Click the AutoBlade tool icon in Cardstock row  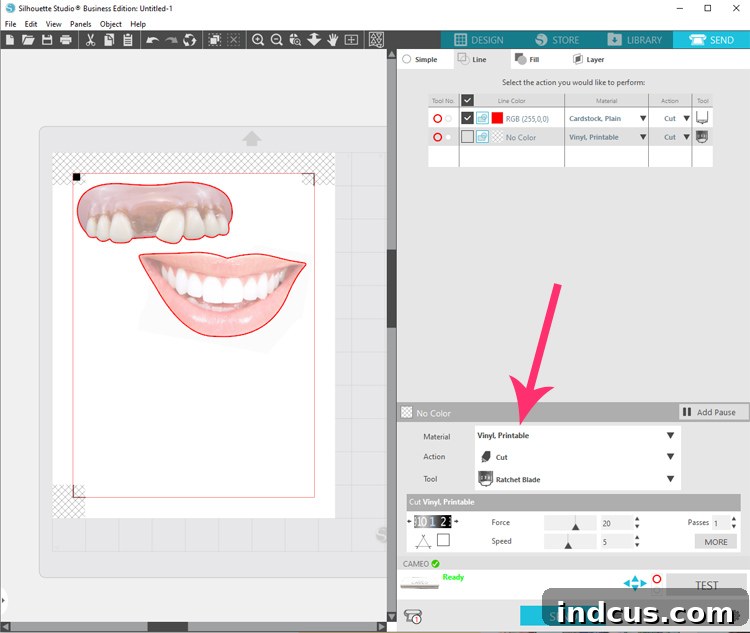[x=702, y=118]
